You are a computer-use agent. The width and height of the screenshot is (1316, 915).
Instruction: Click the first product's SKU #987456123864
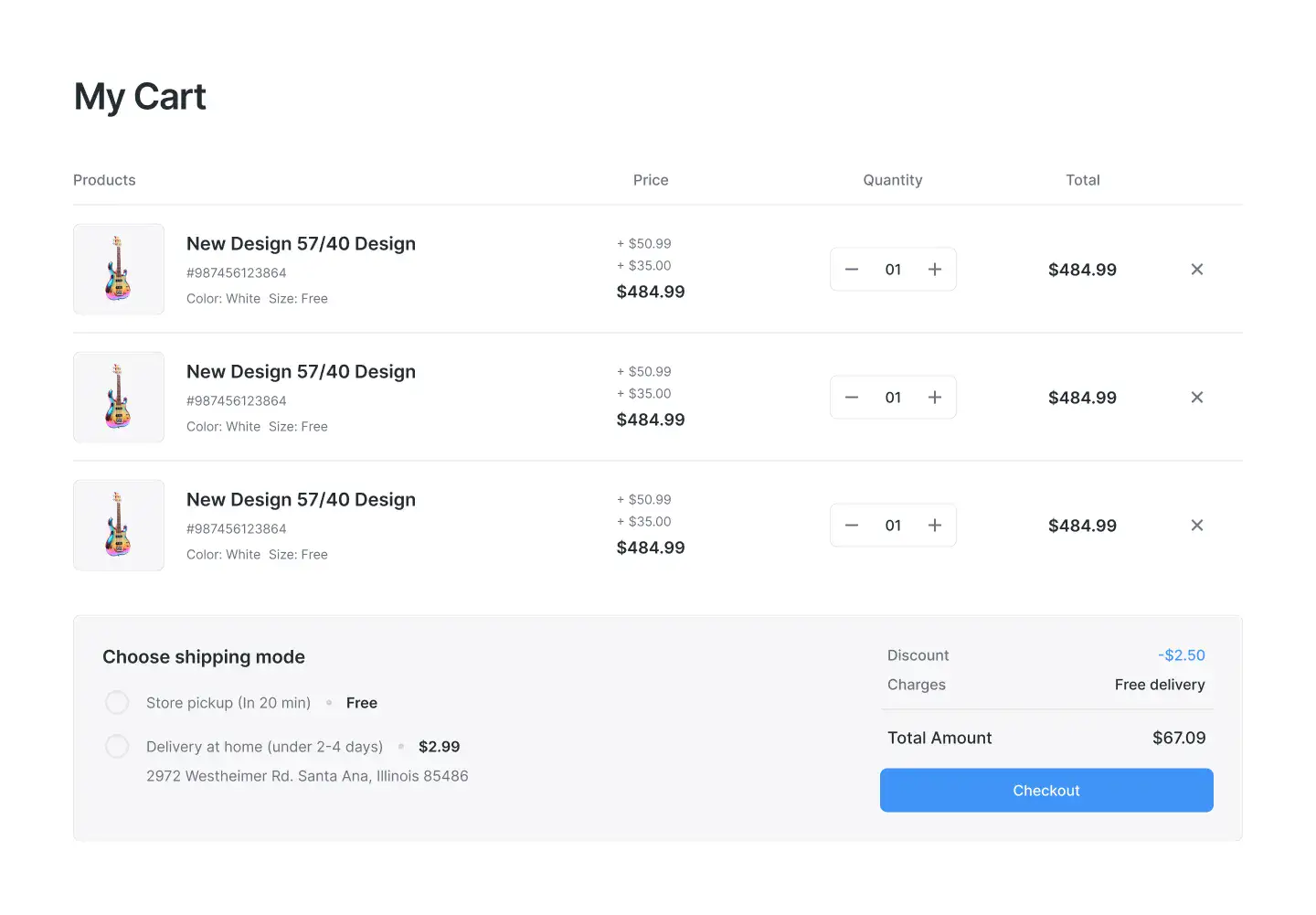[237, 273]
